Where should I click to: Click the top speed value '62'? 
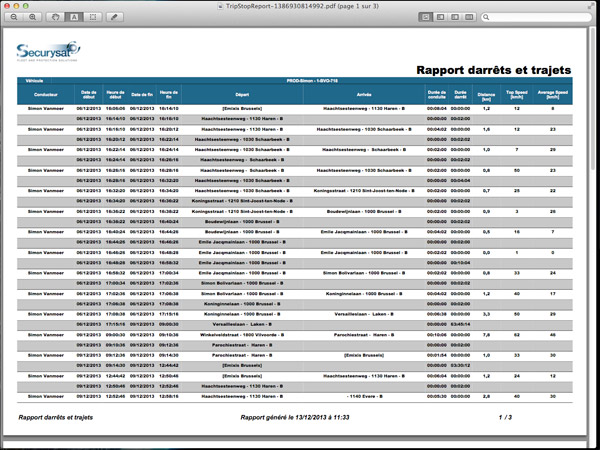pos(517,335)
